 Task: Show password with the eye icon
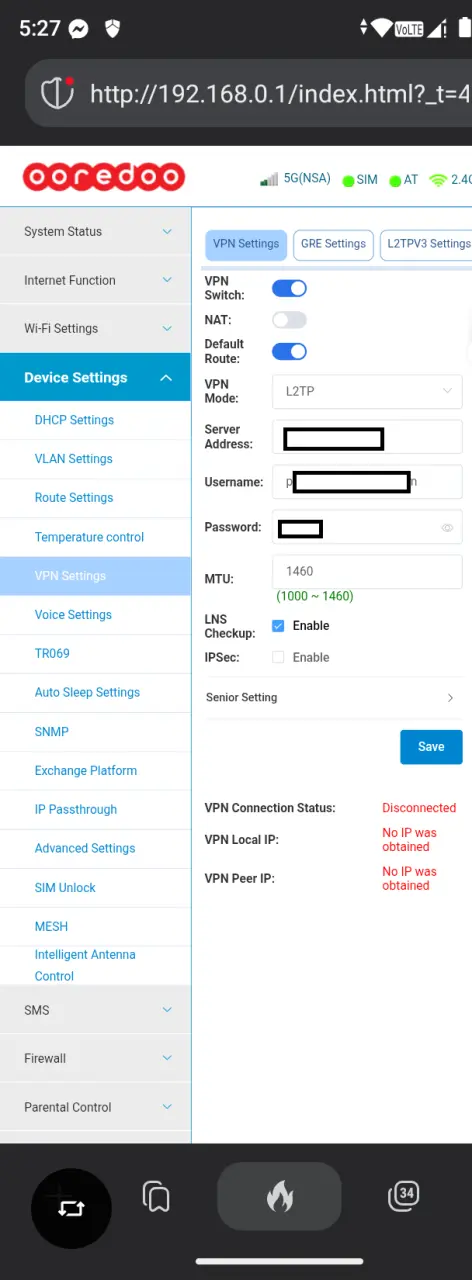447,527
